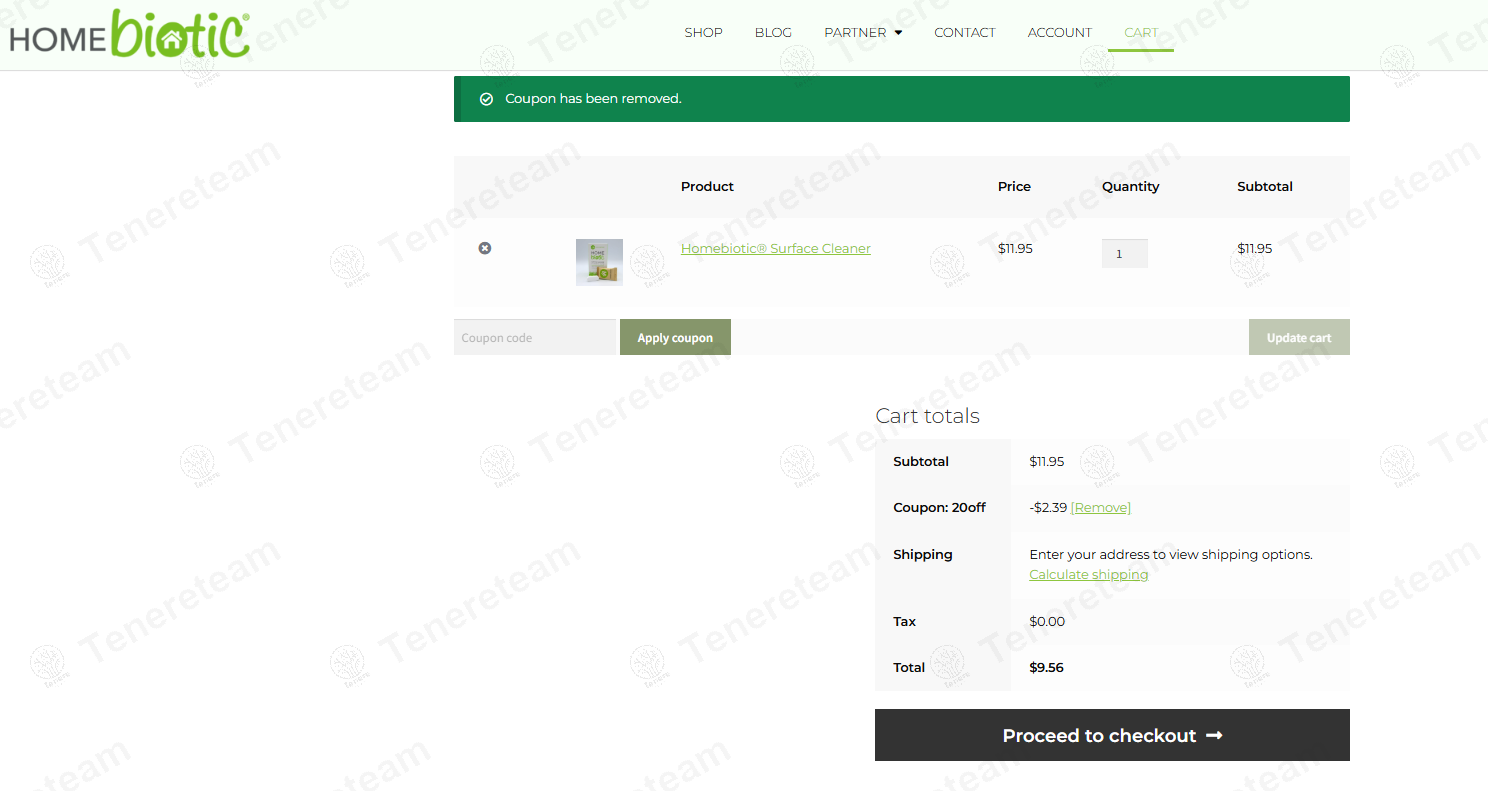1488x791 pixels.
Task: Click the 'Product' column header
Action: (x=707, y=186)
